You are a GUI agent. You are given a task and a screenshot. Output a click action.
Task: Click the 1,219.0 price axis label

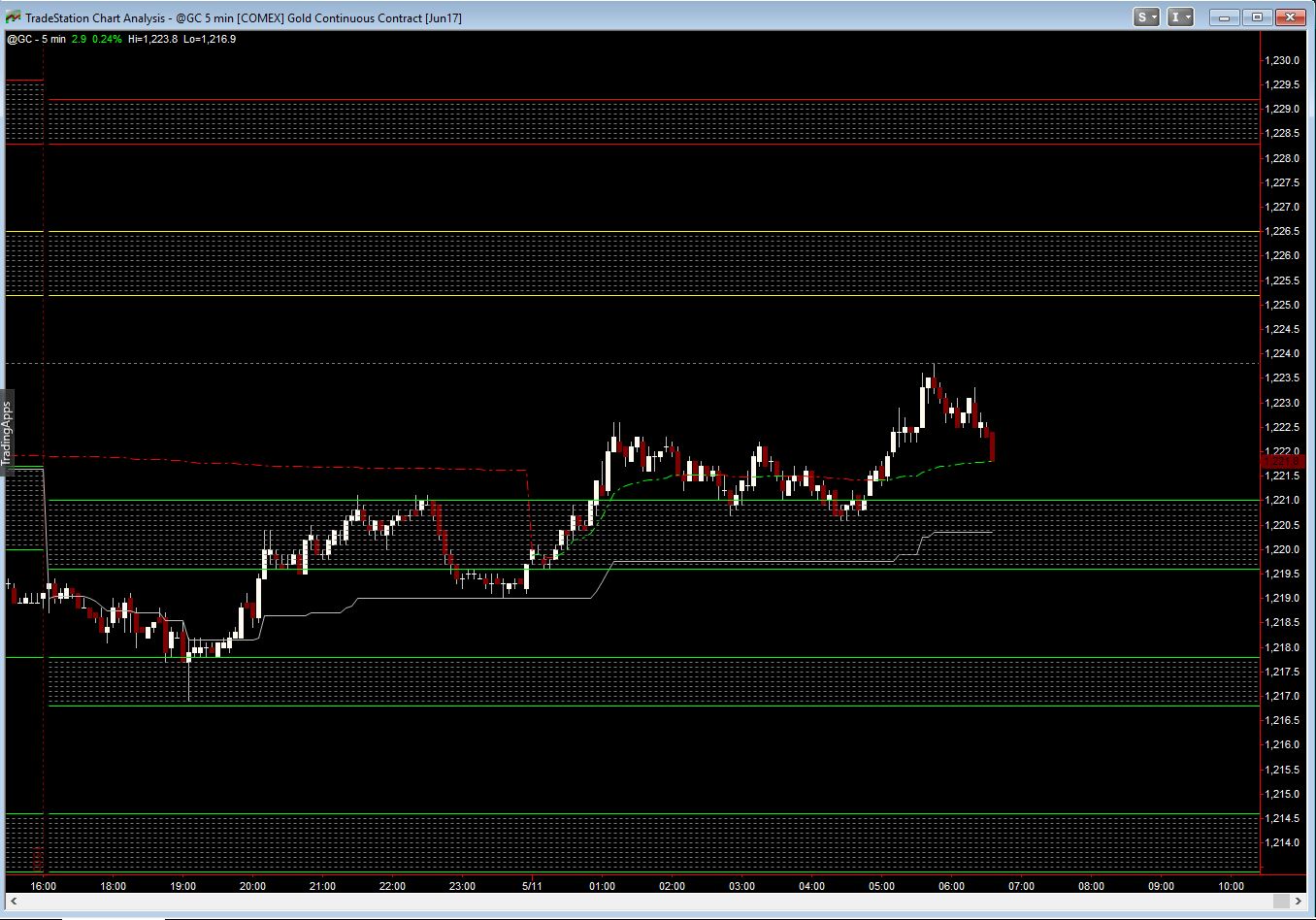(x=1282, y=598)
